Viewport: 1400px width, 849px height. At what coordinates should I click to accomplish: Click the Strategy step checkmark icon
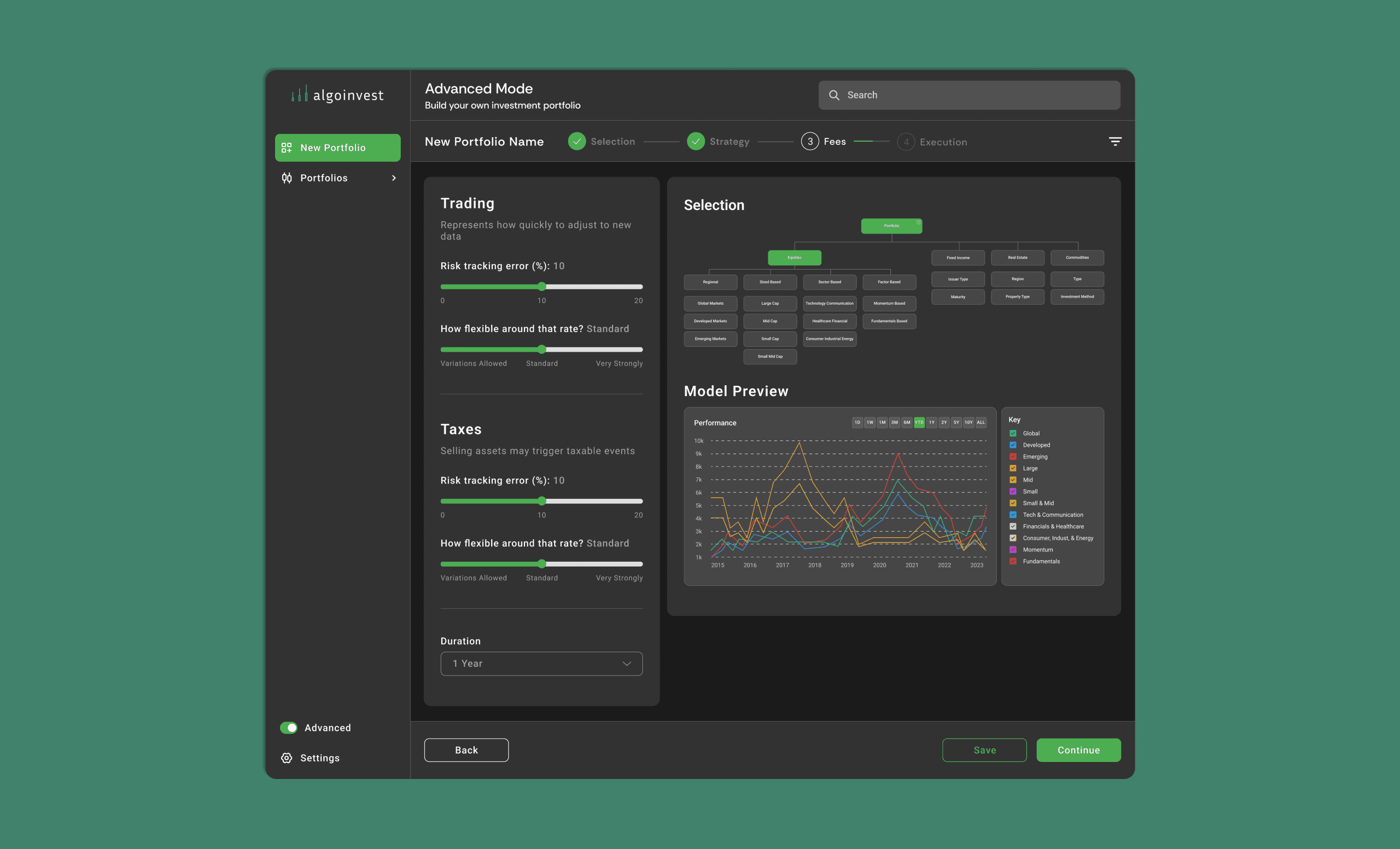(696, 142)
